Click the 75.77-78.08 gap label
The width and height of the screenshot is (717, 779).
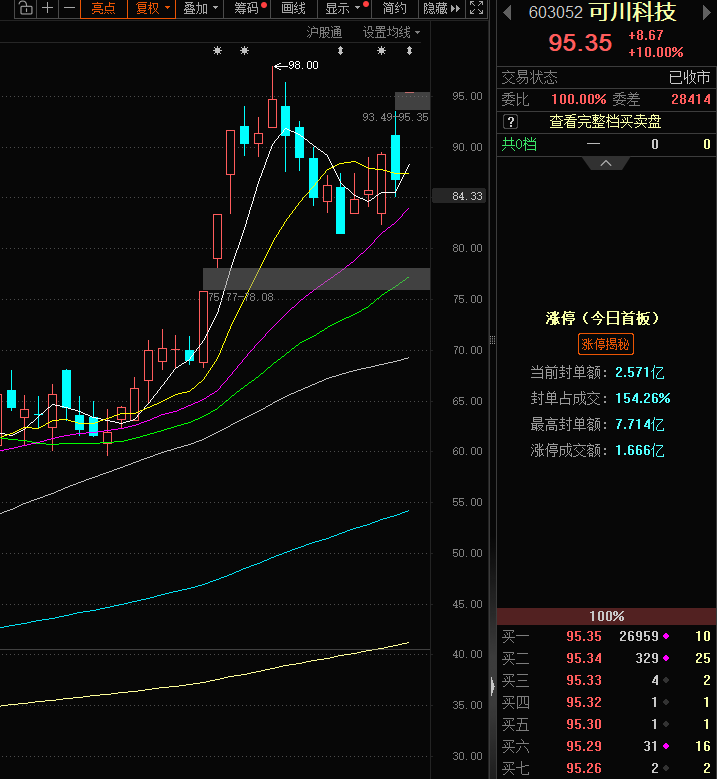241,297
